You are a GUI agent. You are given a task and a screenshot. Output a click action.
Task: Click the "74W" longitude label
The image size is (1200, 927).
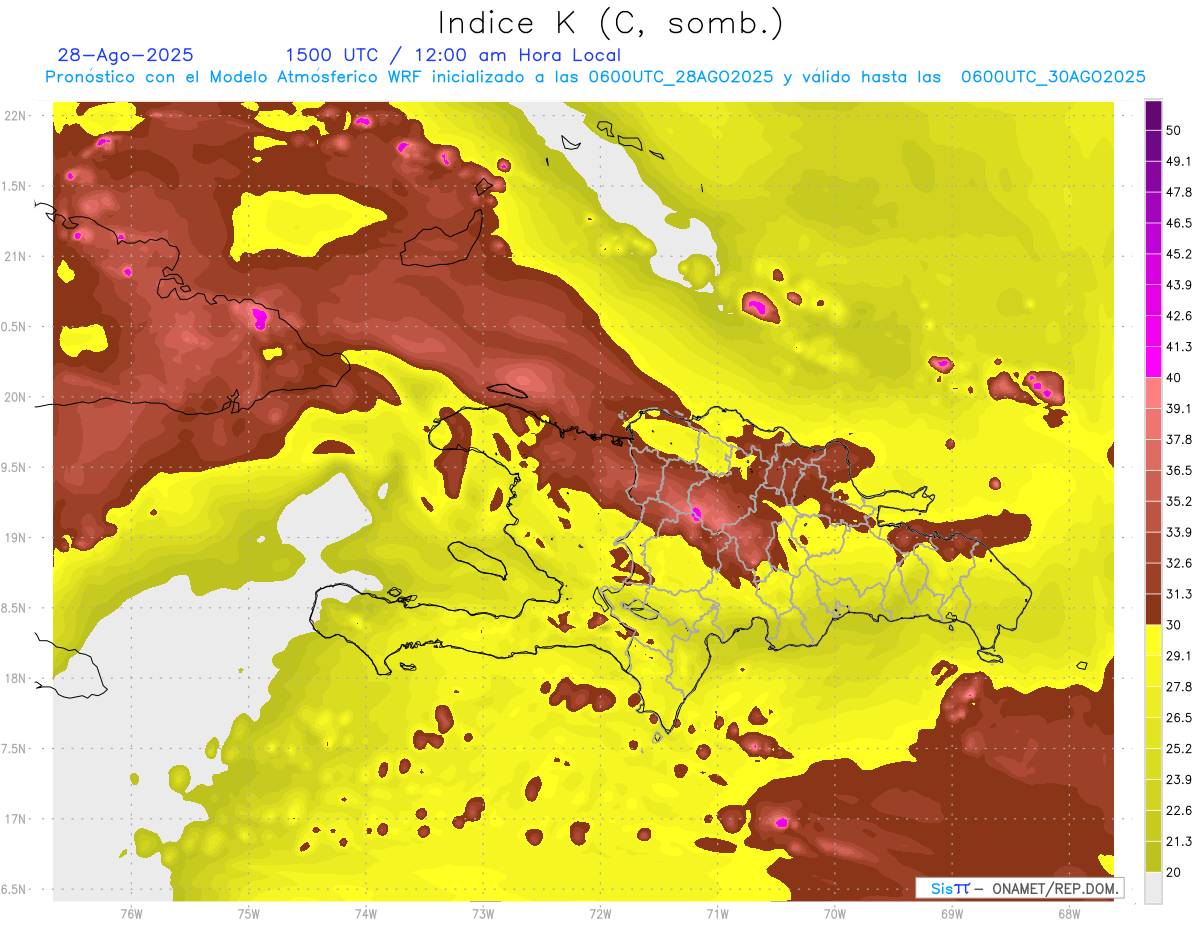366,913
